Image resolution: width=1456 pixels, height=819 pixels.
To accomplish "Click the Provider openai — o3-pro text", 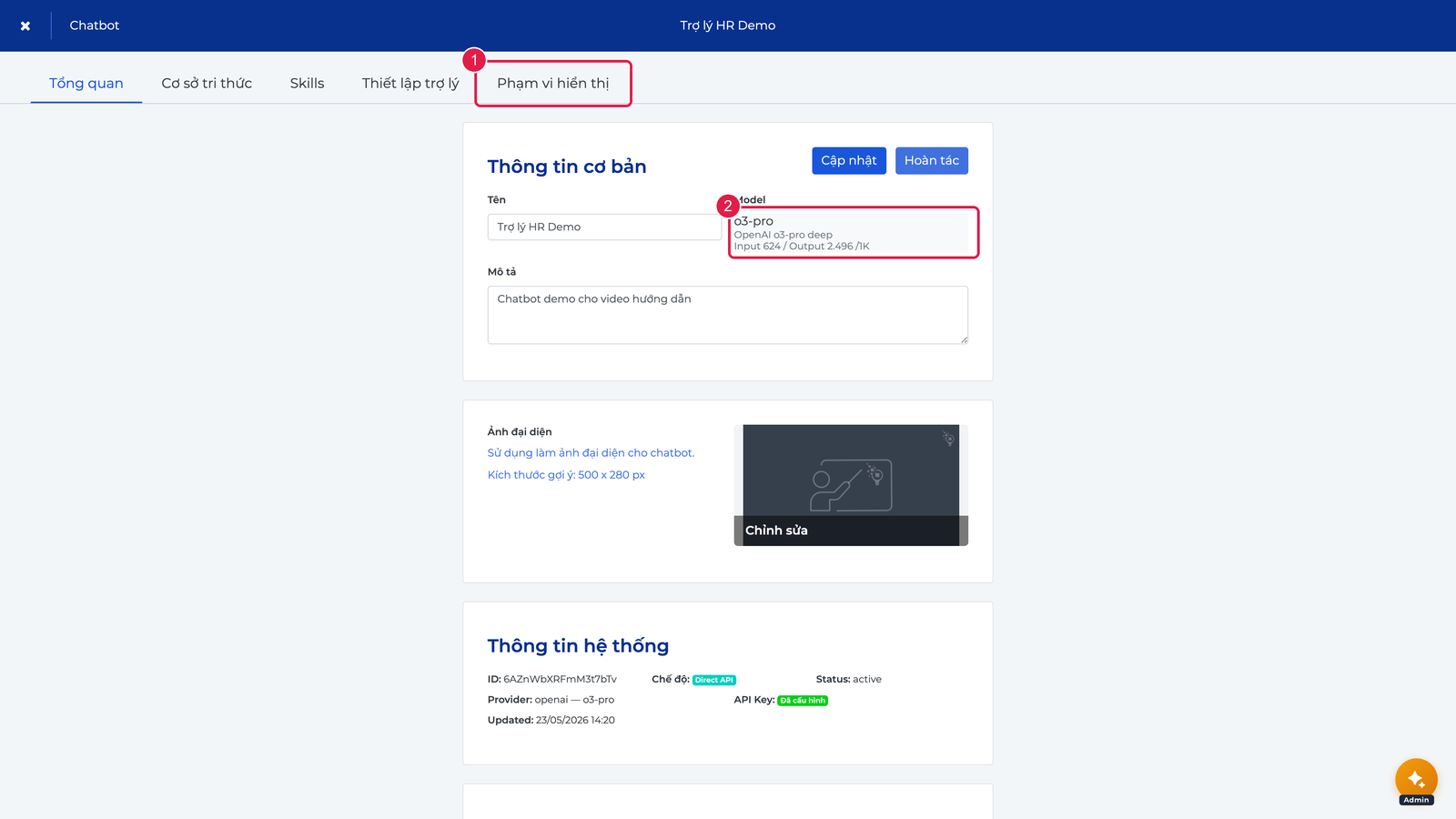I will tap(551, 700).
